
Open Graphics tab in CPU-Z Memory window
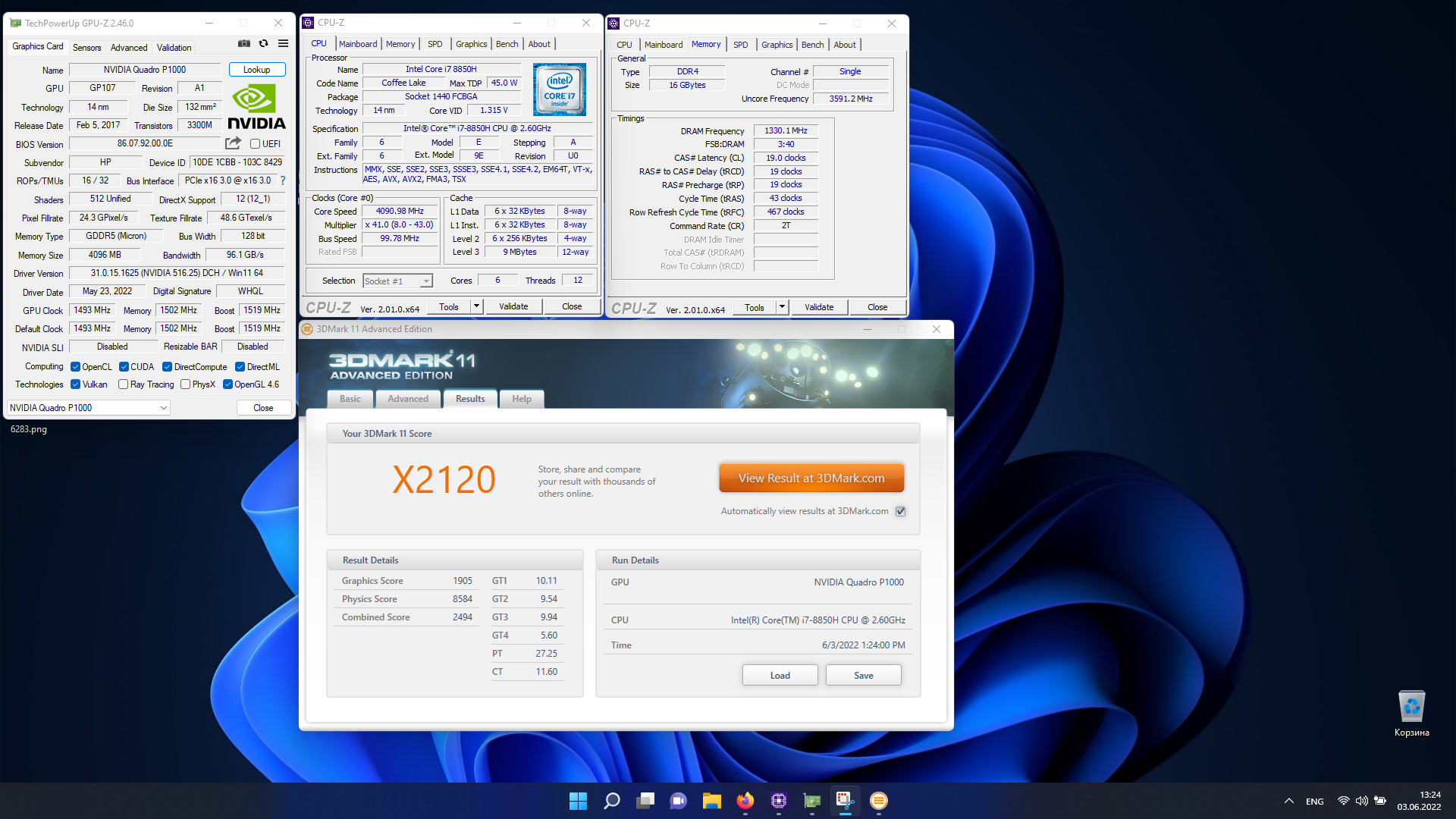777,45
